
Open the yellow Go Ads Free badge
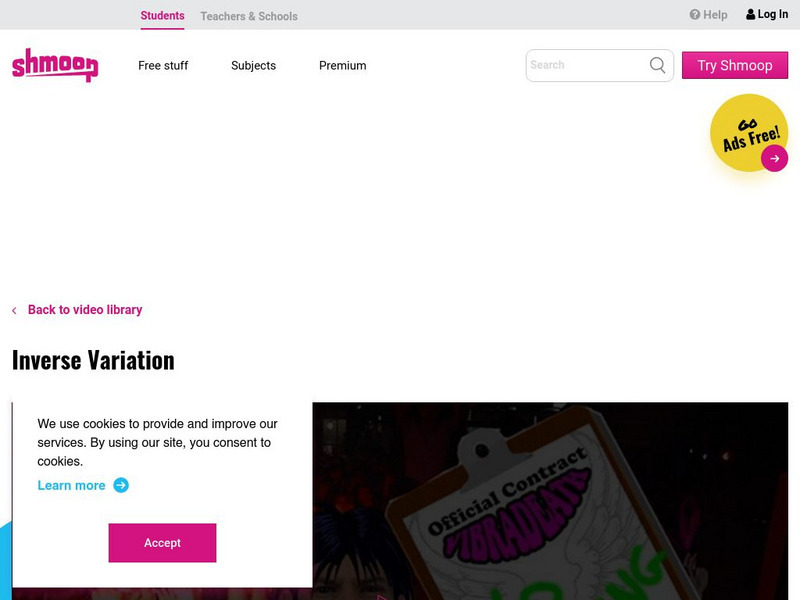coord(748,133)
